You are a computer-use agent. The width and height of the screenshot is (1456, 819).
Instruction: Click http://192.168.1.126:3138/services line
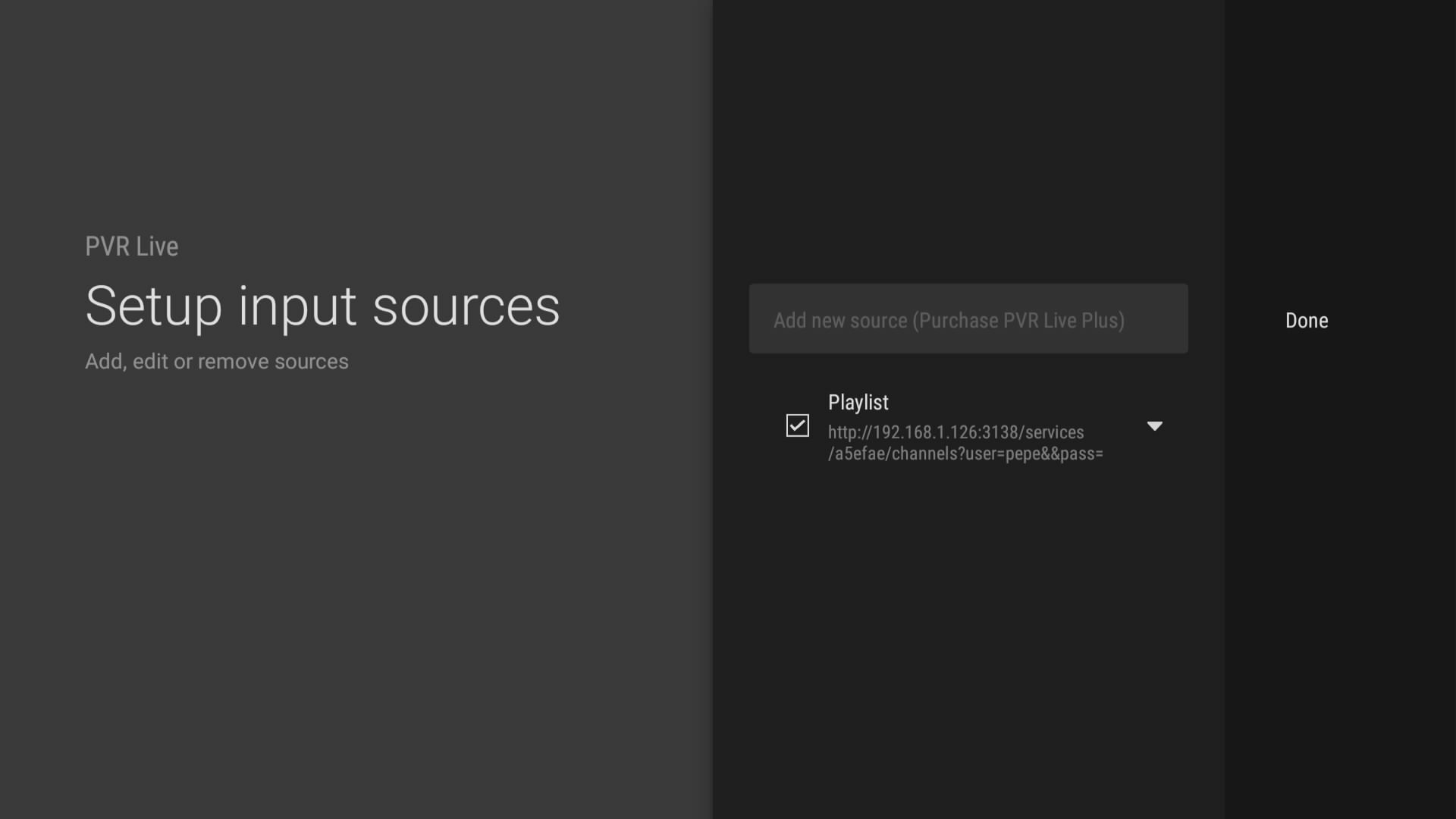click(955, 432)
